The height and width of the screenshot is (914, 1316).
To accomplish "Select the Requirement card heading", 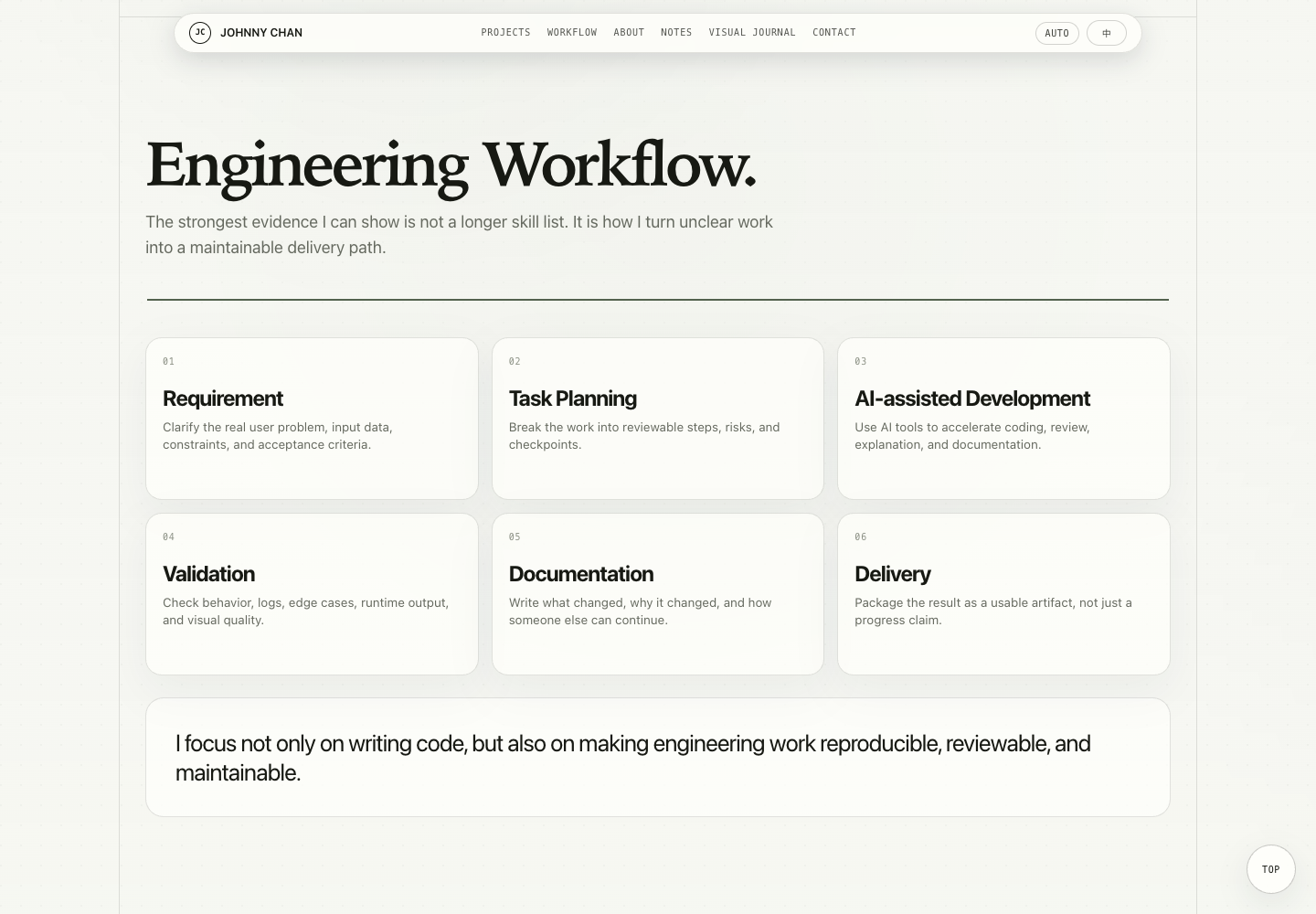I will tap(223, 399).
